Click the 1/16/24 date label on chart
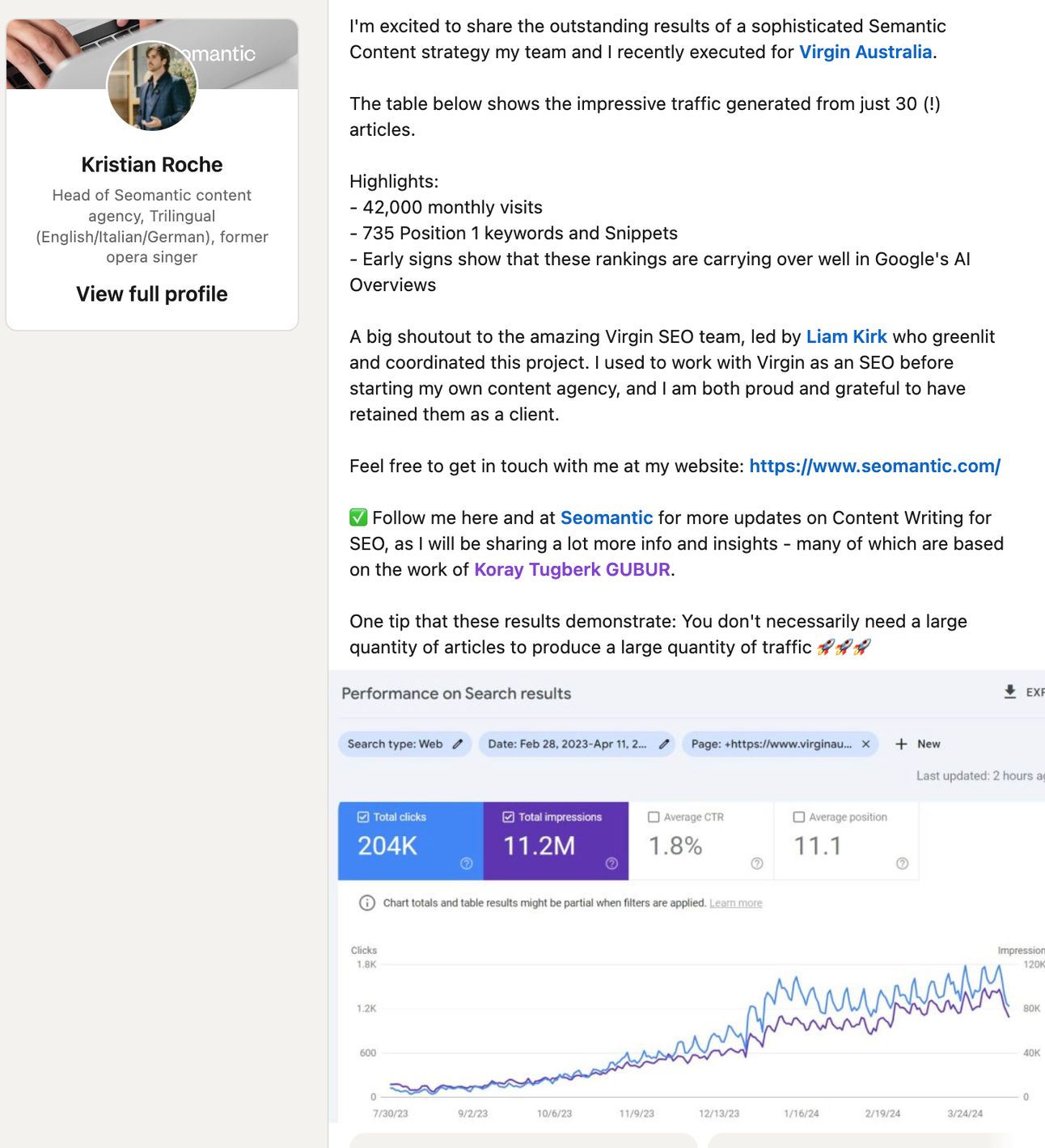This screenshot has height=1148, width=1045. (x=802, y=1114)
